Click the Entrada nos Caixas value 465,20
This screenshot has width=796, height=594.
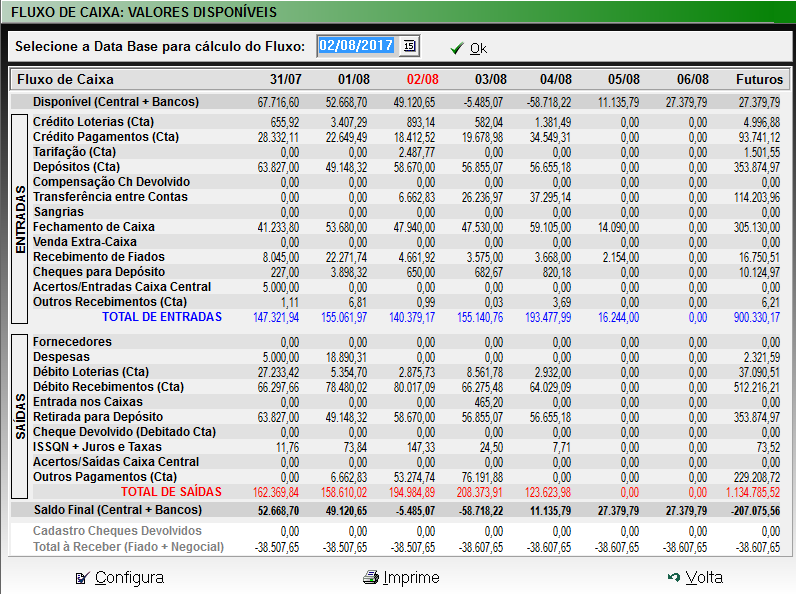pyautogui.click(x=488, y=403)
